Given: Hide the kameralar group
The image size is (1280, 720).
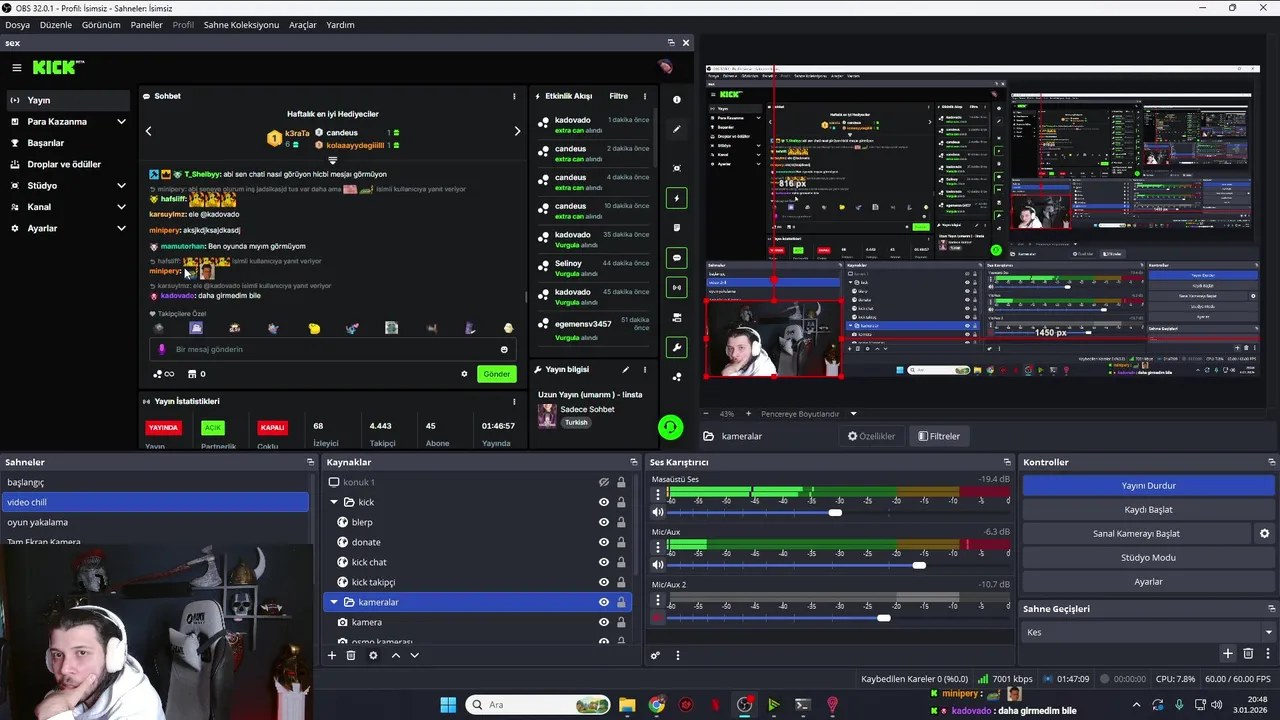Looking at the screenshot, I should tap(604, 602).
